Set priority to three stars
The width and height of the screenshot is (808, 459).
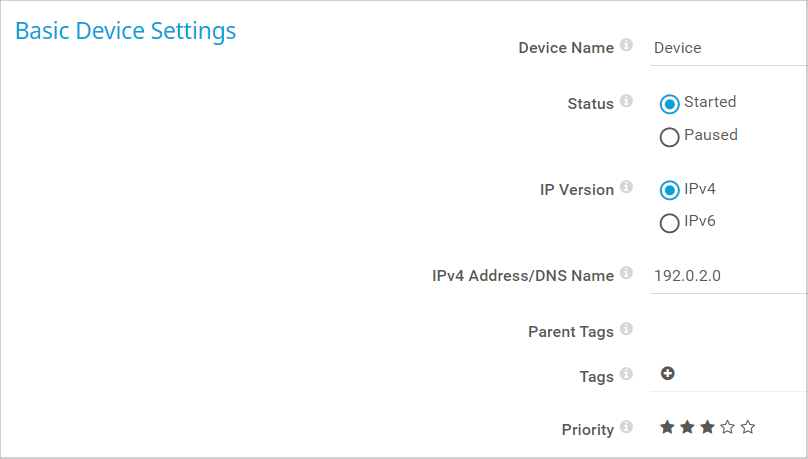(707, 427)
